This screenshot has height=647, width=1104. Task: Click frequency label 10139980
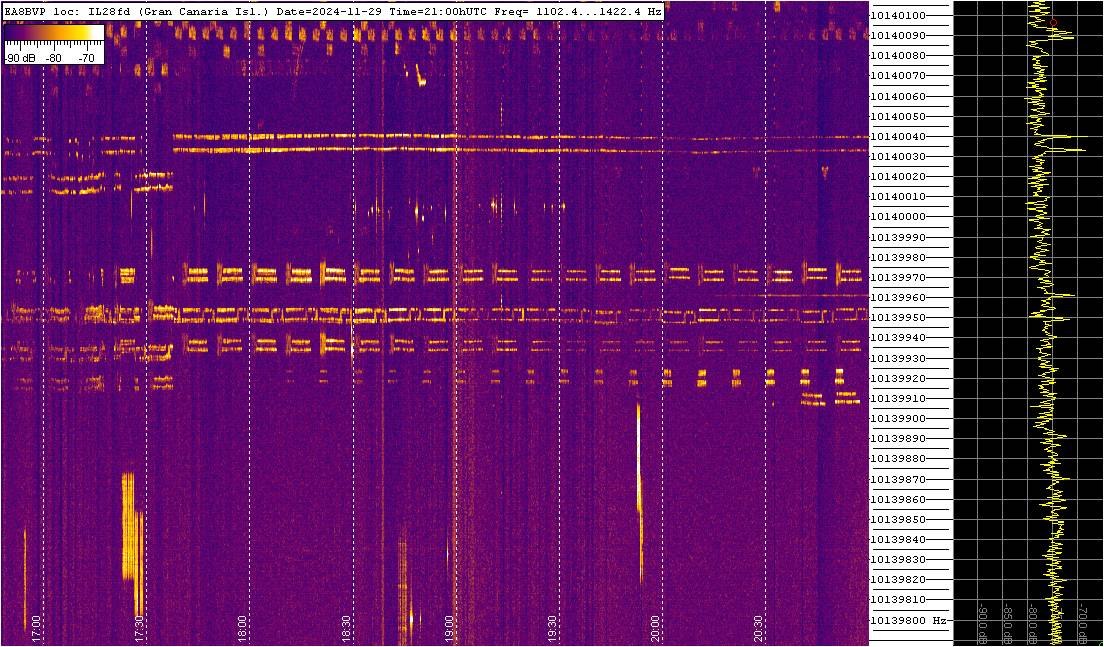click(898, 258)
